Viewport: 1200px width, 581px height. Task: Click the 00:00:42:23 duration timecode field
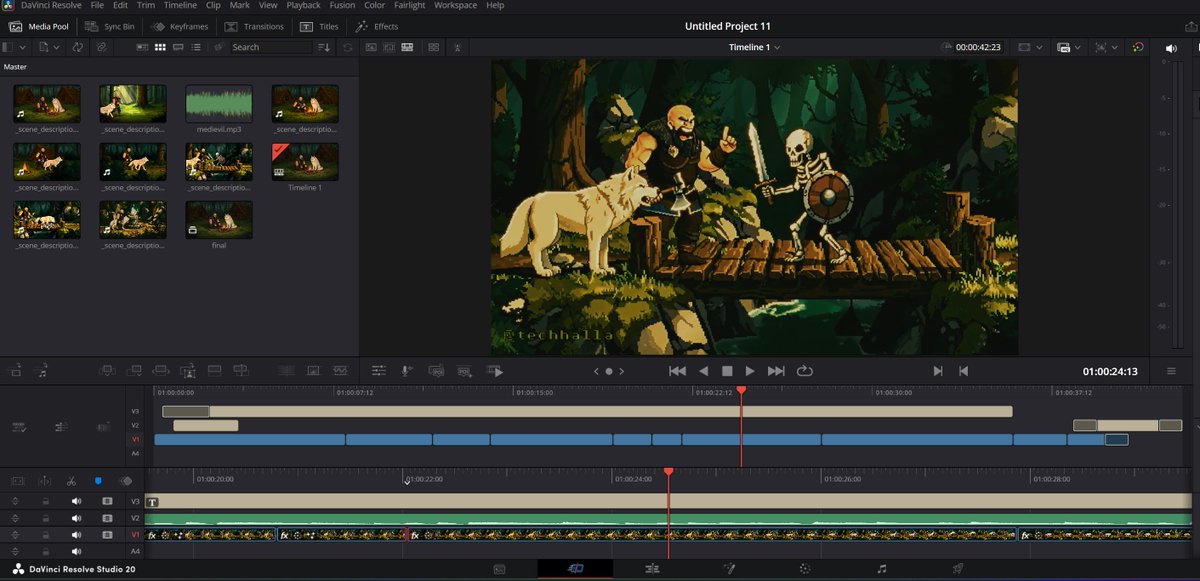click(978, 47)
